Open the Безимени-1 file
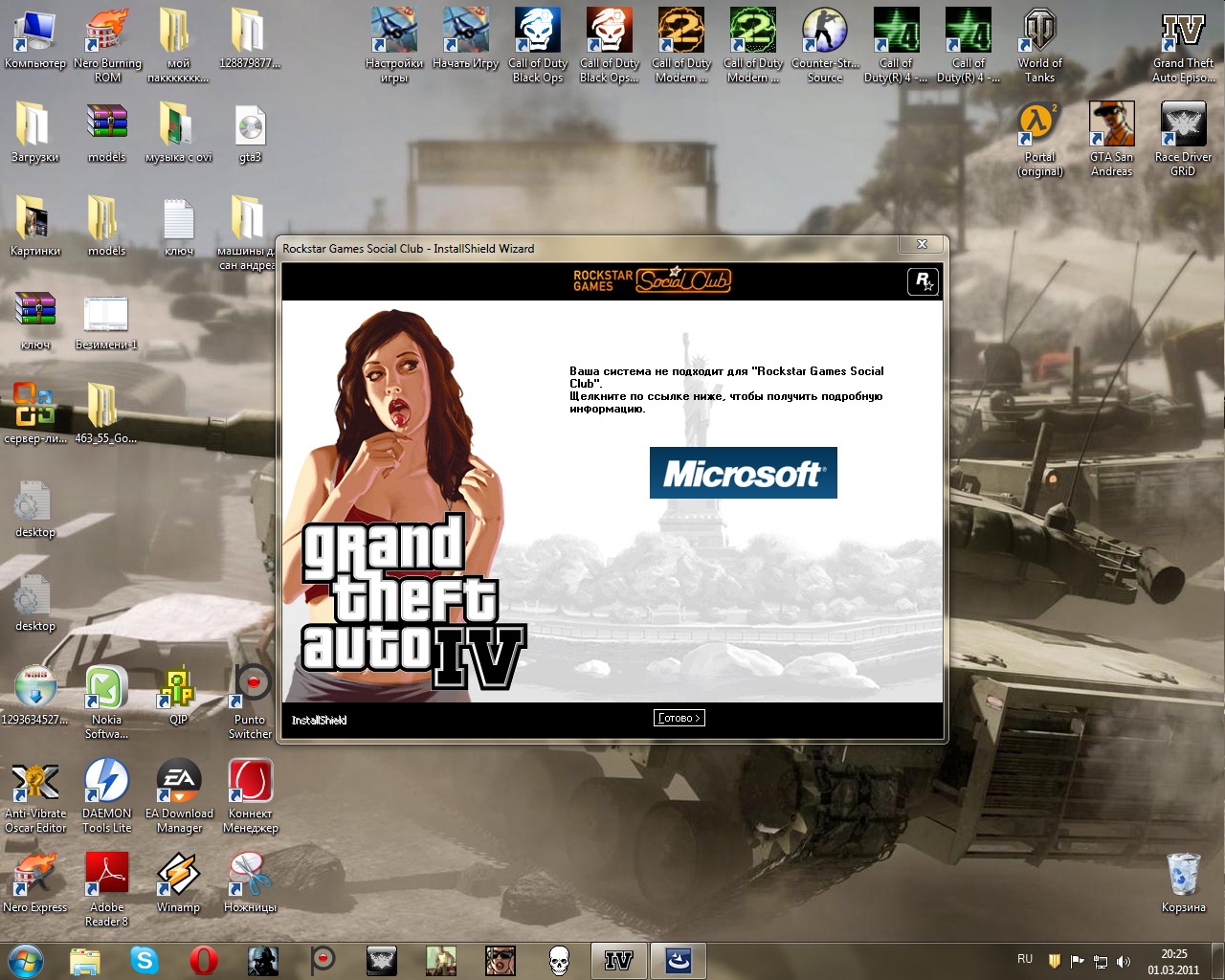 [x=106, y=322]
